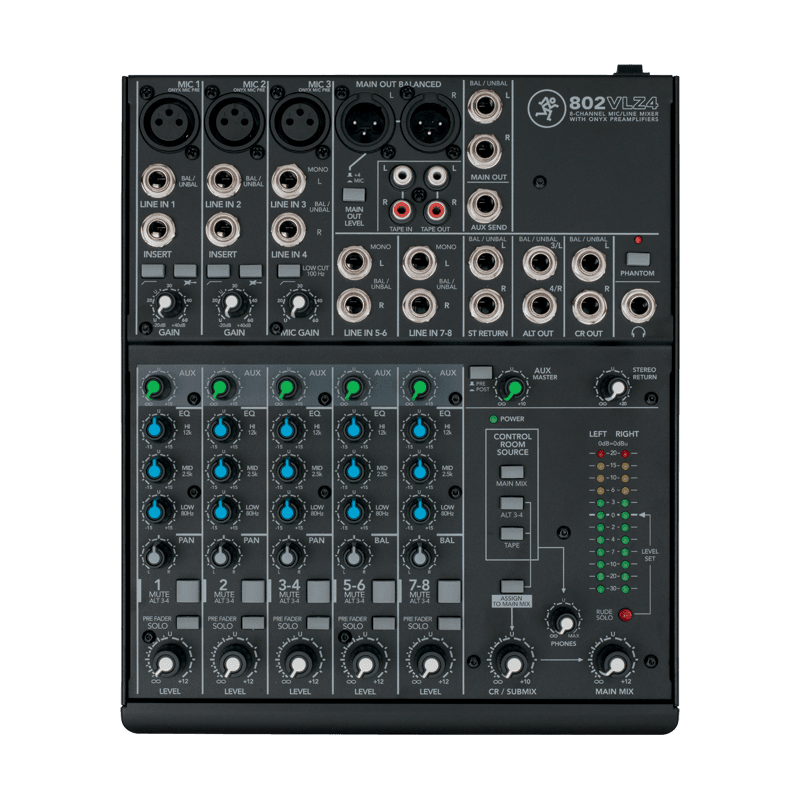Click the BAL knob on channel 7-8
This screenshot has width=800, height=800.
418,555
